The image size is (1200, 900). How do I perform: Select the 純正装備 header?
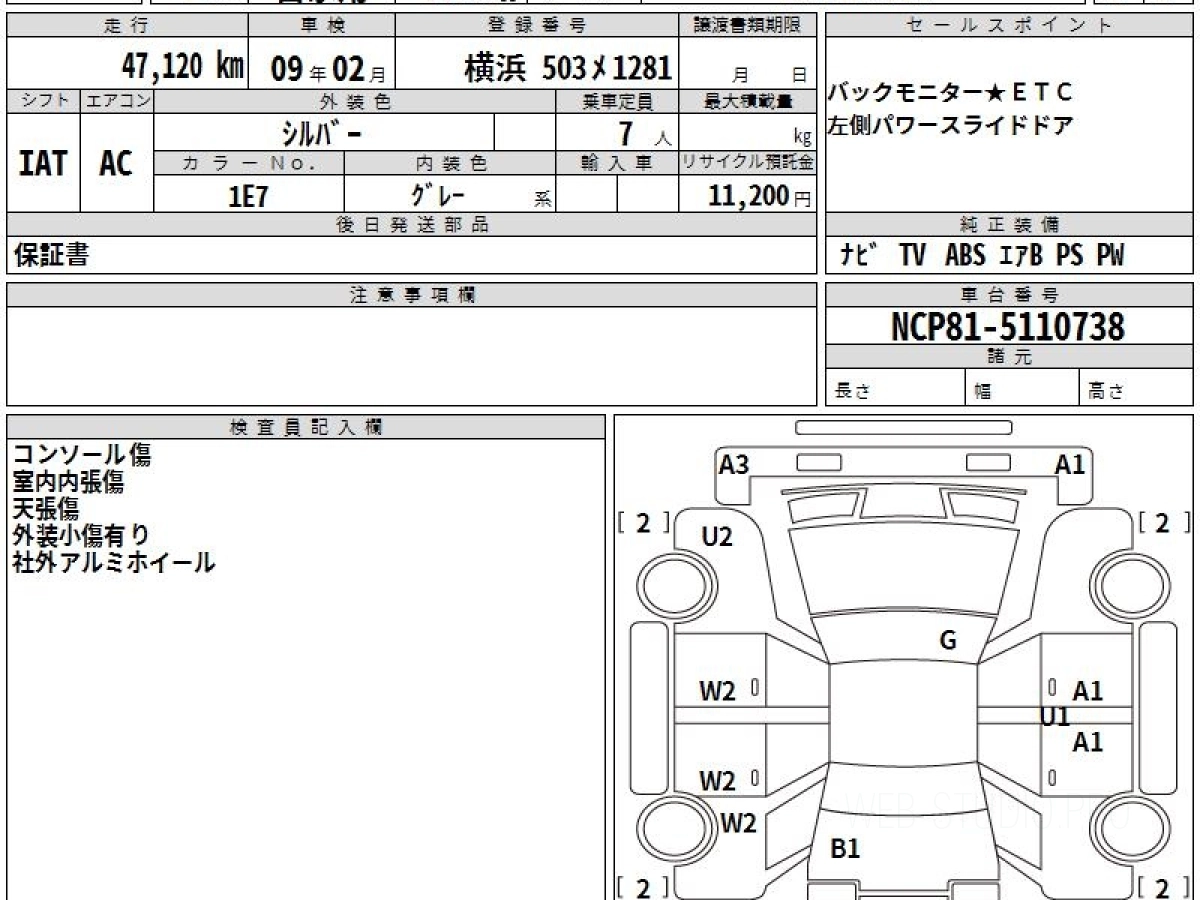1010,225
